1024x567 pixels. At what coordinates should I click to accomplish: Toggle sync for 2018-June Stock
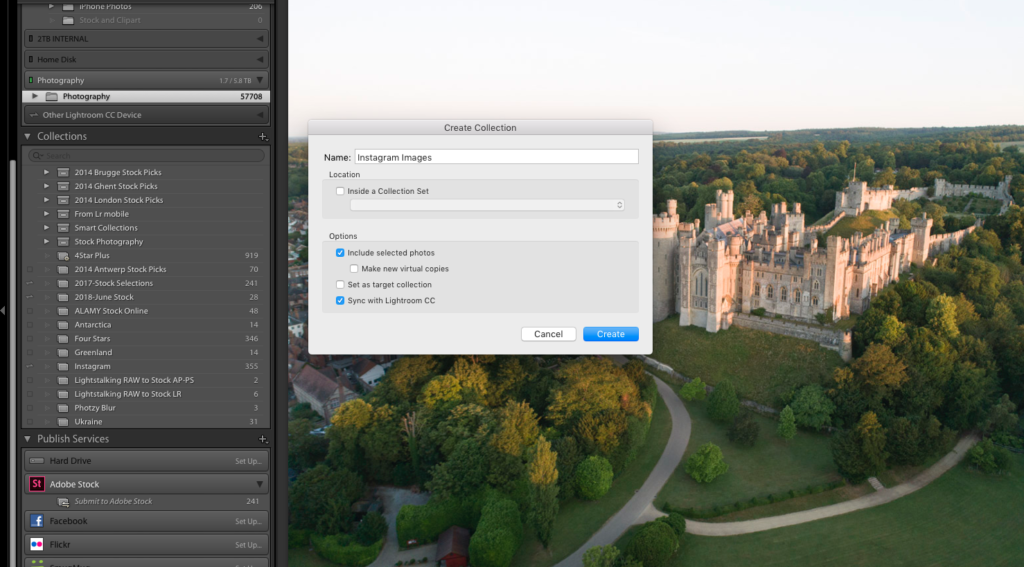point(29,297)
